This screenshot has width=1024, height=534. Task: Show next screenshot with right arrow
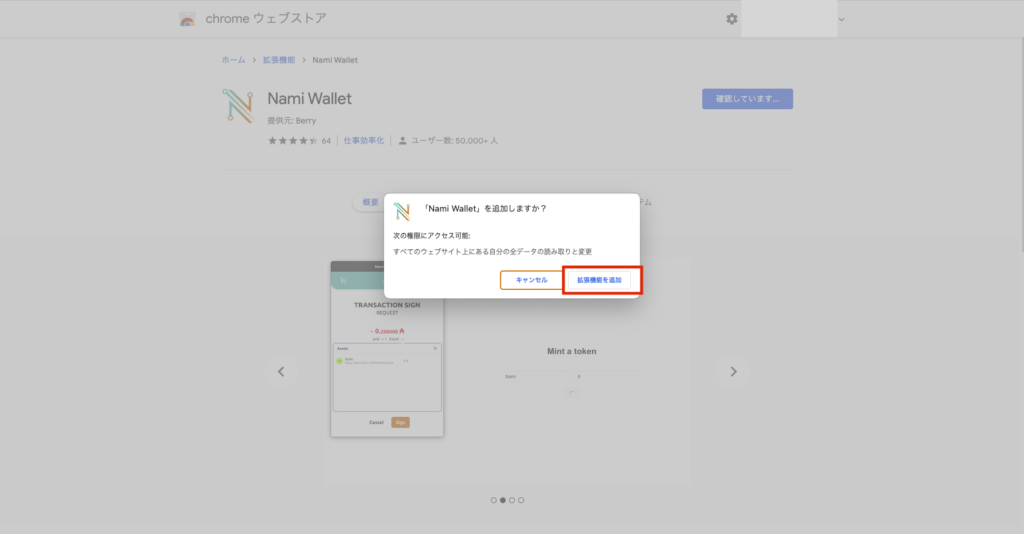point(733,371)
